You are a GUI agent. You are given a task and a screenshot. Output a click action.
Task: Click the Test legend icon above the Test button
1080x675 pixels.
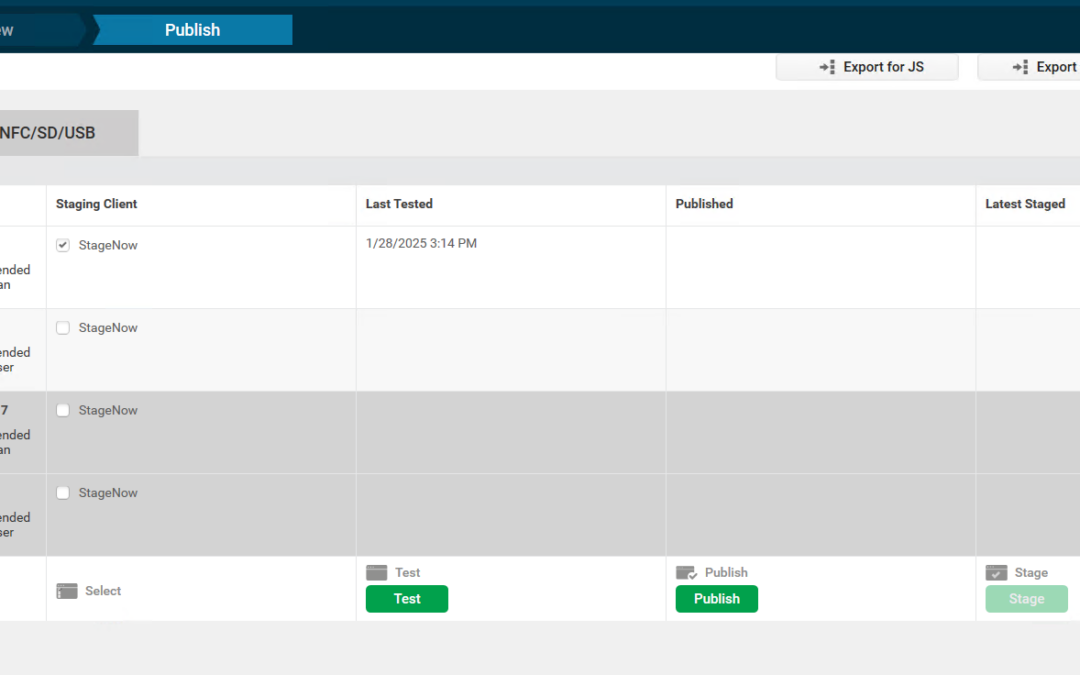[377, 572]
